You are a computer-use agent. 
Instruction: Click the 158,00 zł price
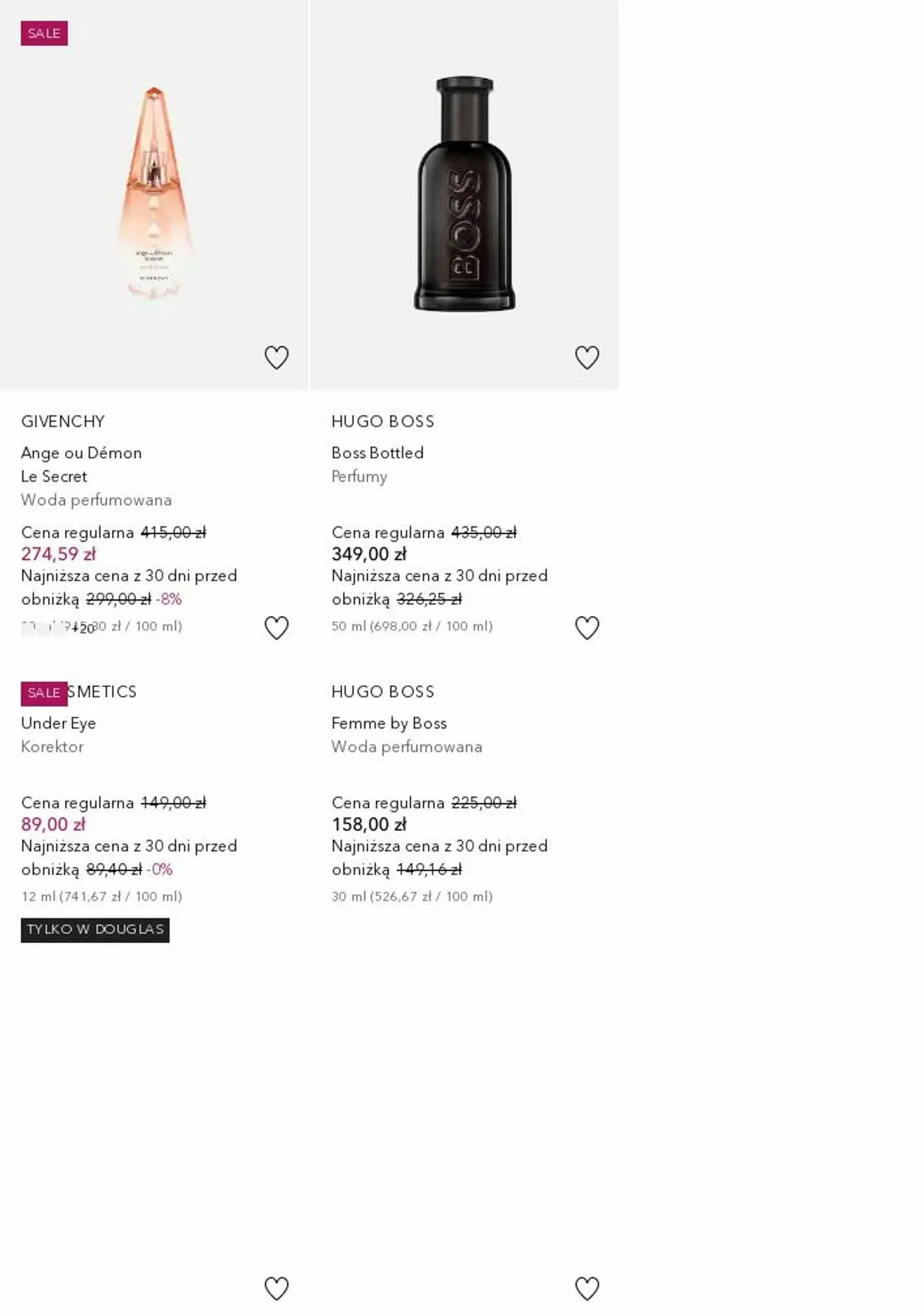click(x=369, y=825)
